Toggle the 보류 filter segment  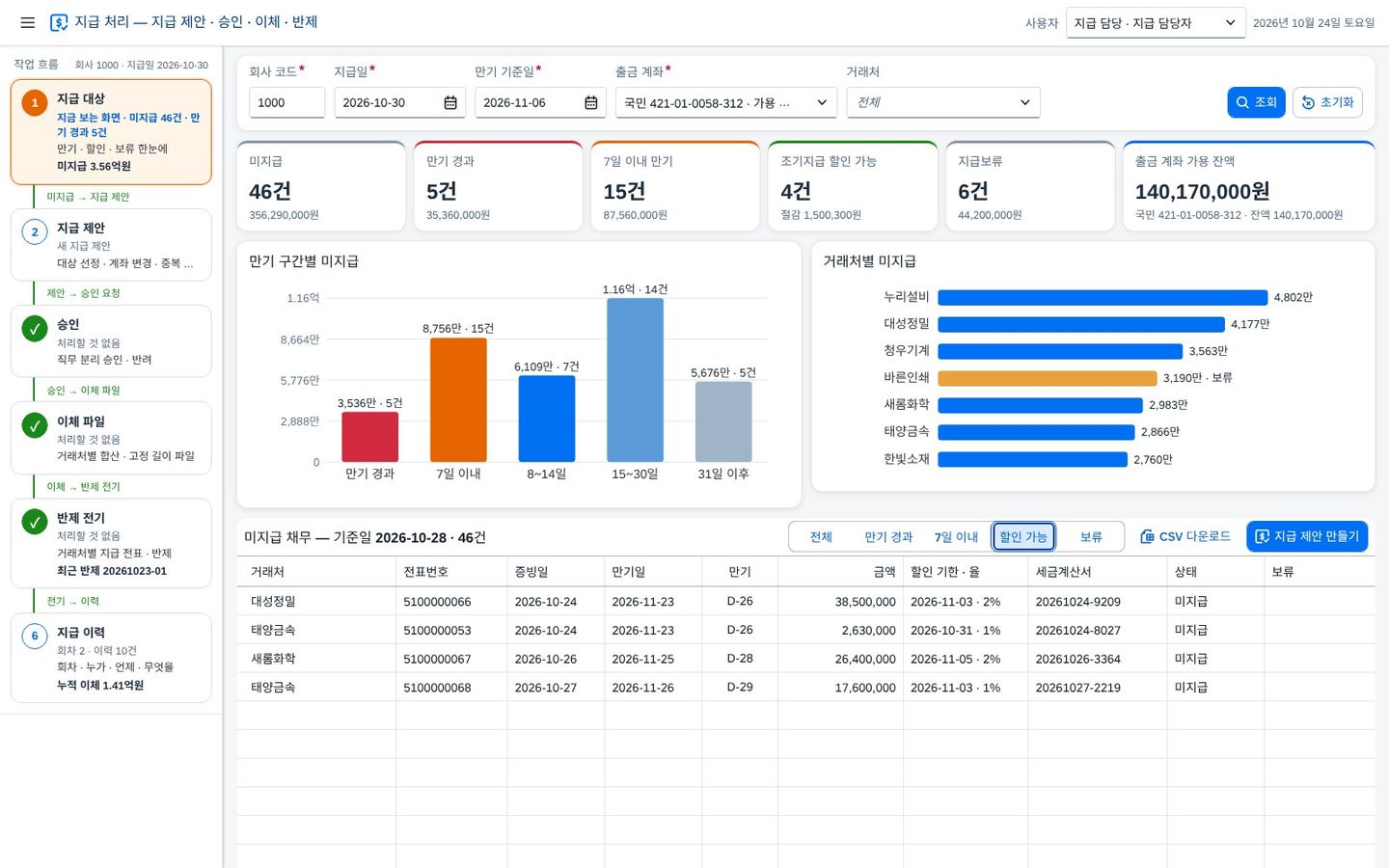click(x=1091, y=536)
